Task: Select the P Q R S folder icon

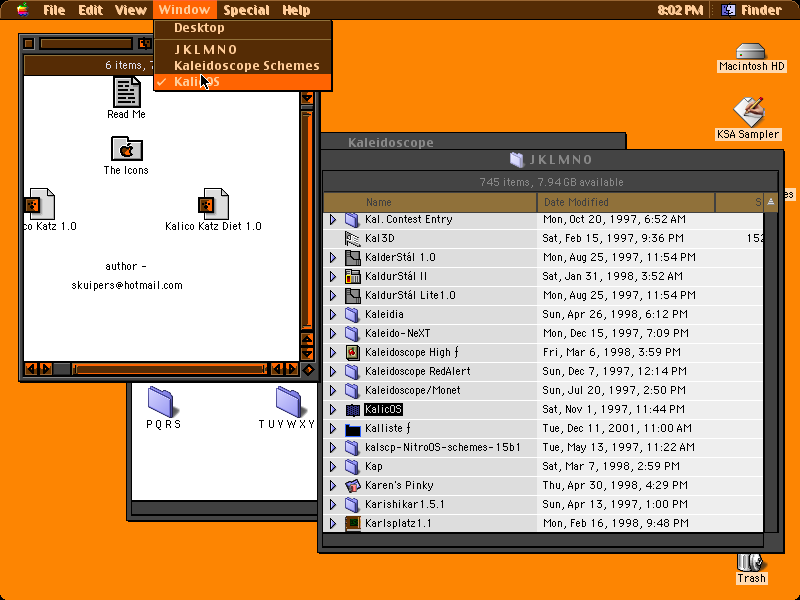Action: click(161, 402)
